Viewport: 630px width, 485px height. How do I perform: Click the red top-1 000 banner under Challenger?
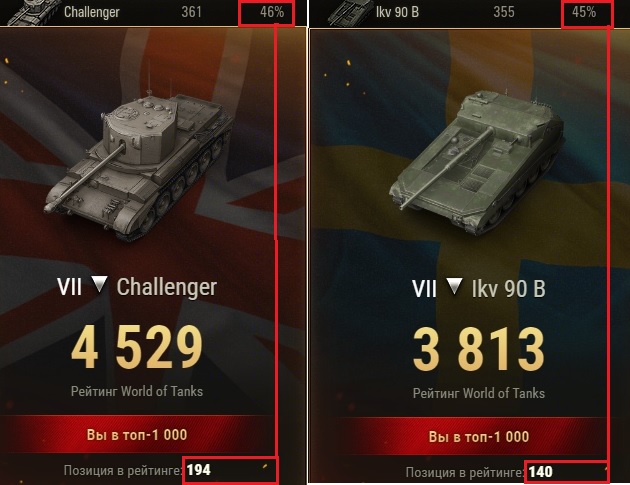(x=137, y=435)
